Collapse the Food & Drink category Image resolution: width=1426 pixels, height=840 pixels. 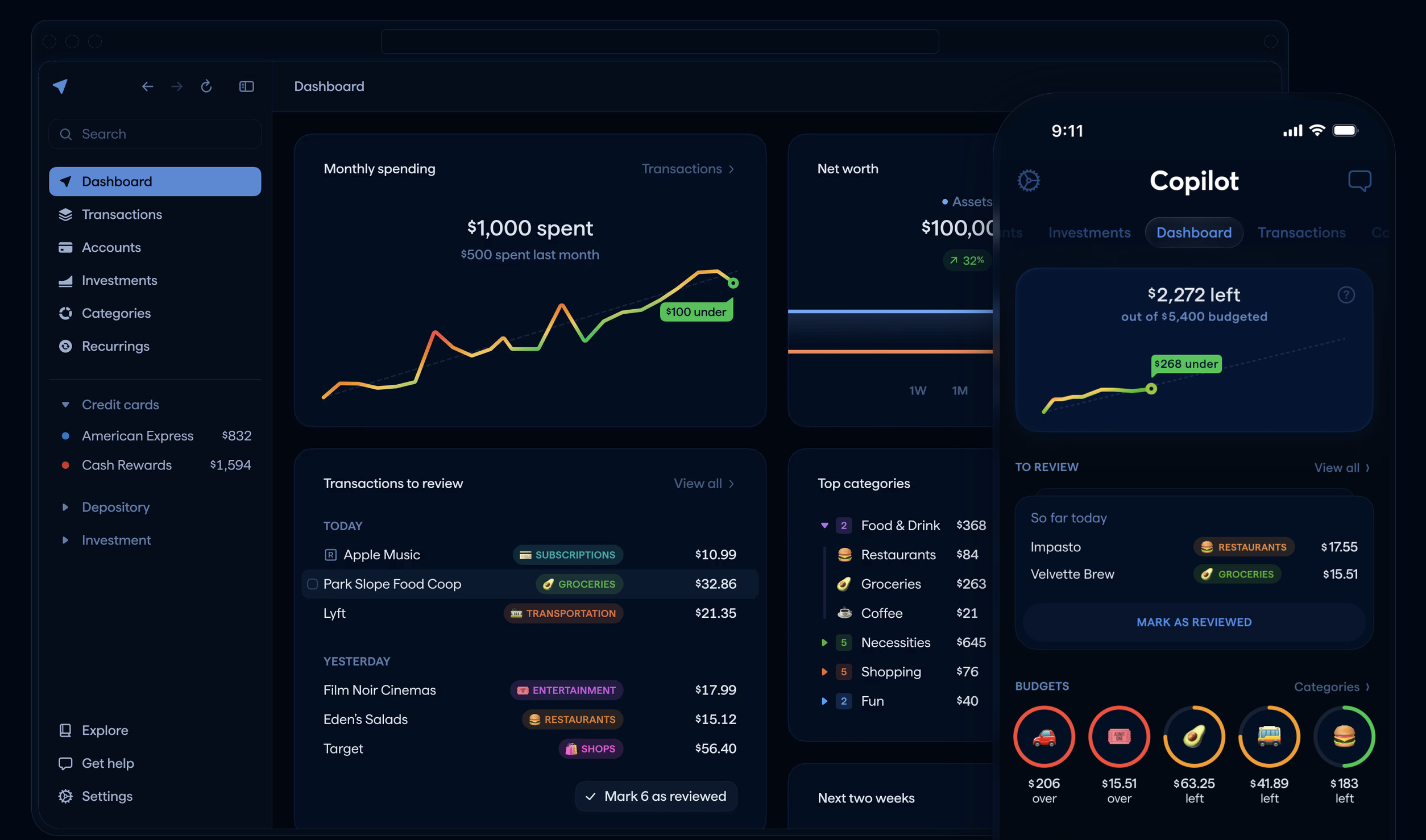pos(824,525)
